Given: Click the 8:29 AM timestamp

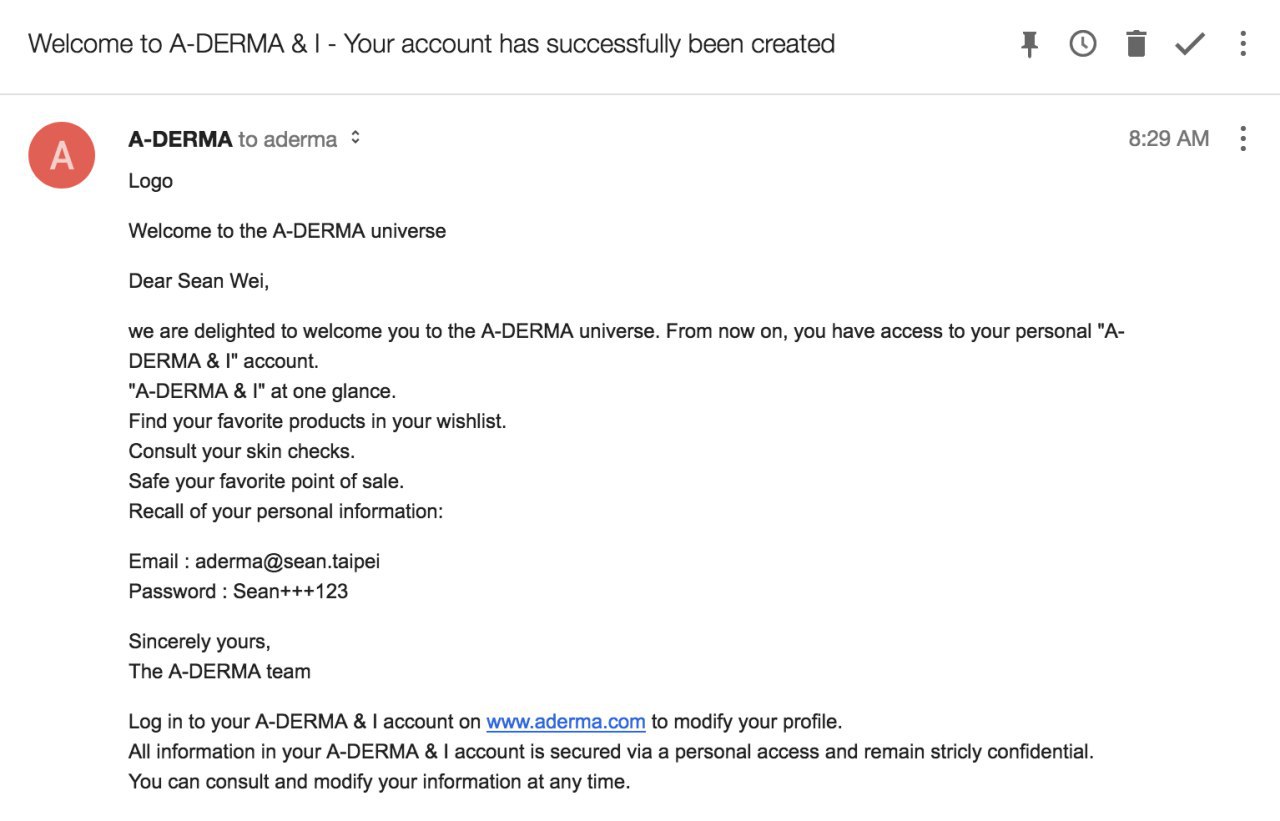Looking at the screenshot, I should (x=1169, y=139).
